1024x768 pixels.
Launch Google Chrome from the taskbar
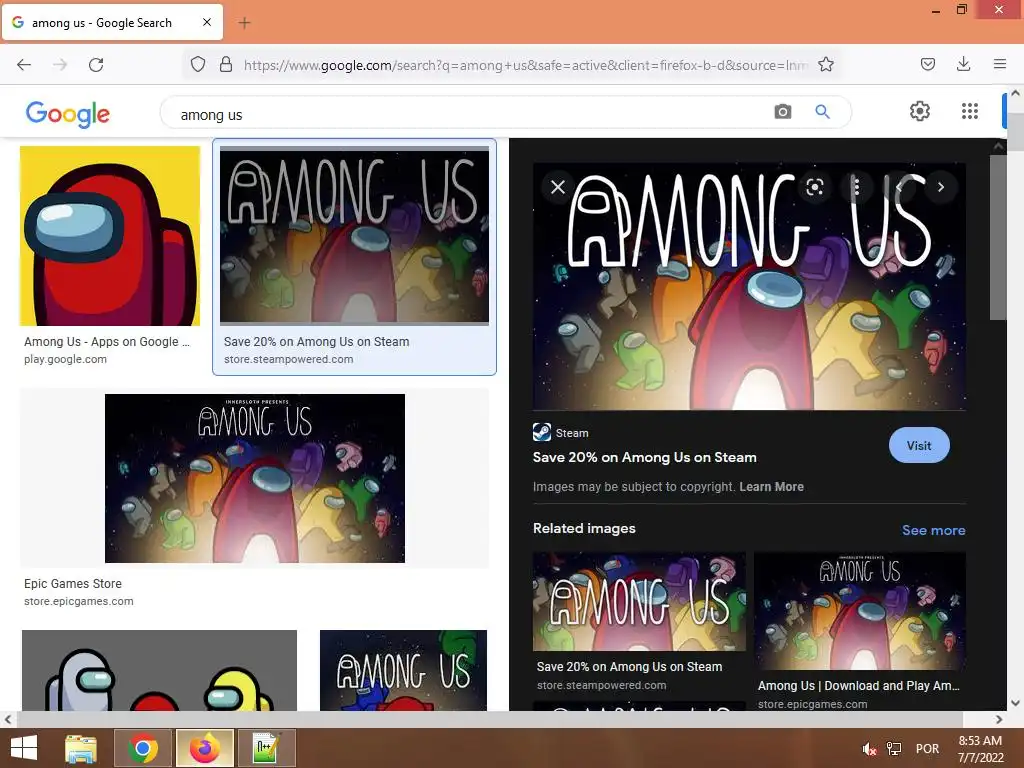tap(143, 748)
